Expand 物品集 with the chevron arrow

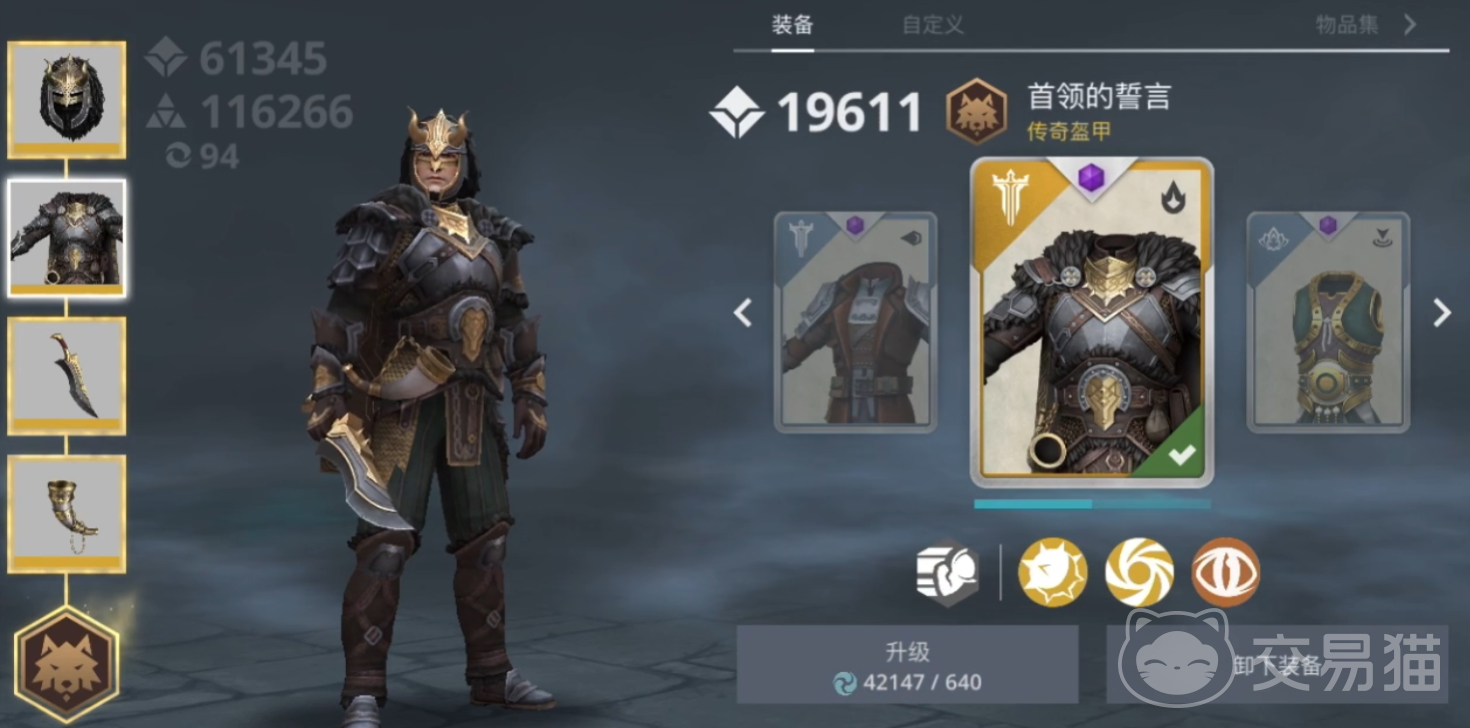1410,24
